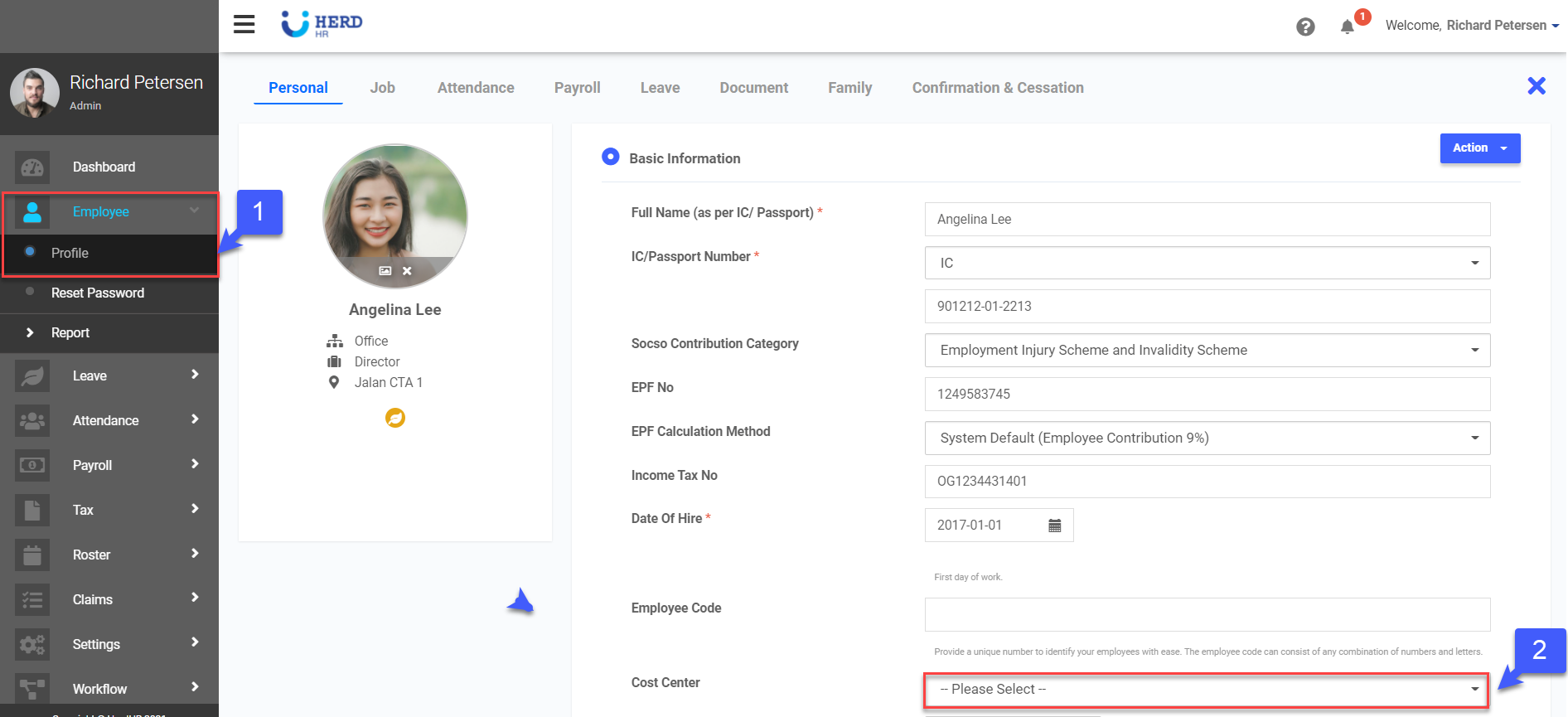The image size is (1568, 717).
Task: Switch to the Payroll tab
Action: tap(577, 88)
